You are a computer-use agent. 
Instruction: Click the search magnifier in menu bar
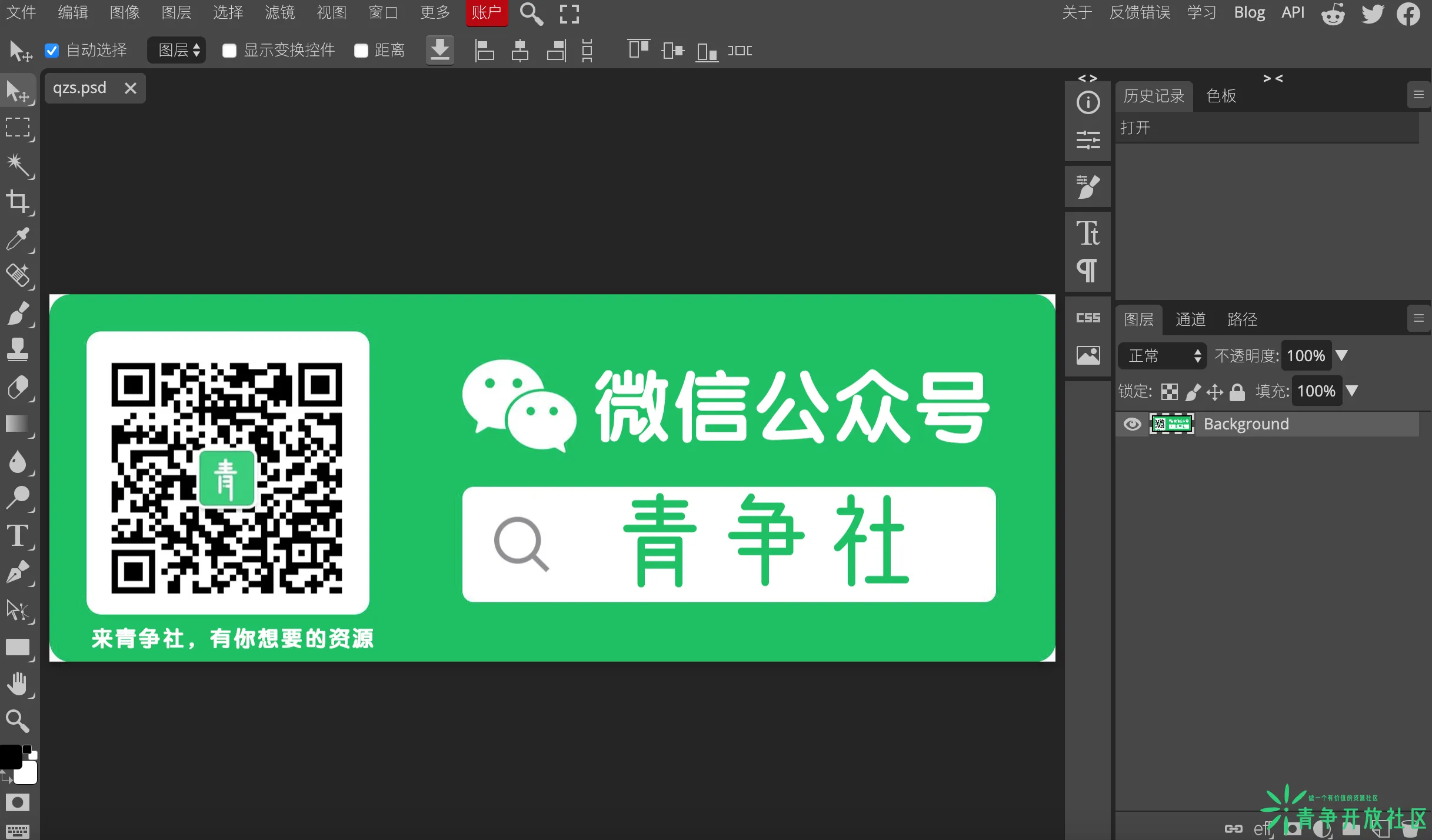531,13
